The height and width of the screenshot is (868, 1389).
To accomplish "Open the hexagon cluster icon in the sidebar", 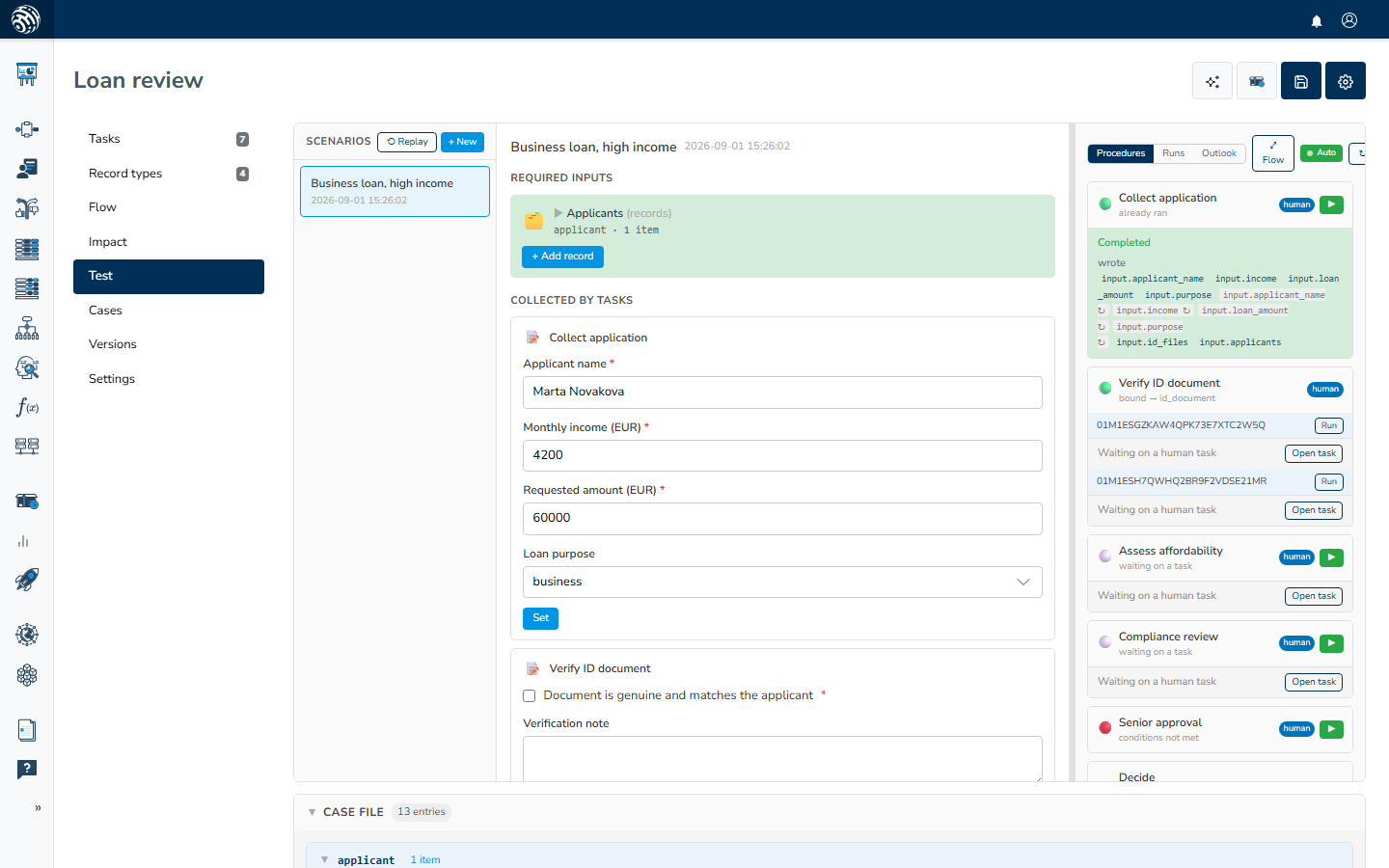I will [27, 675].
